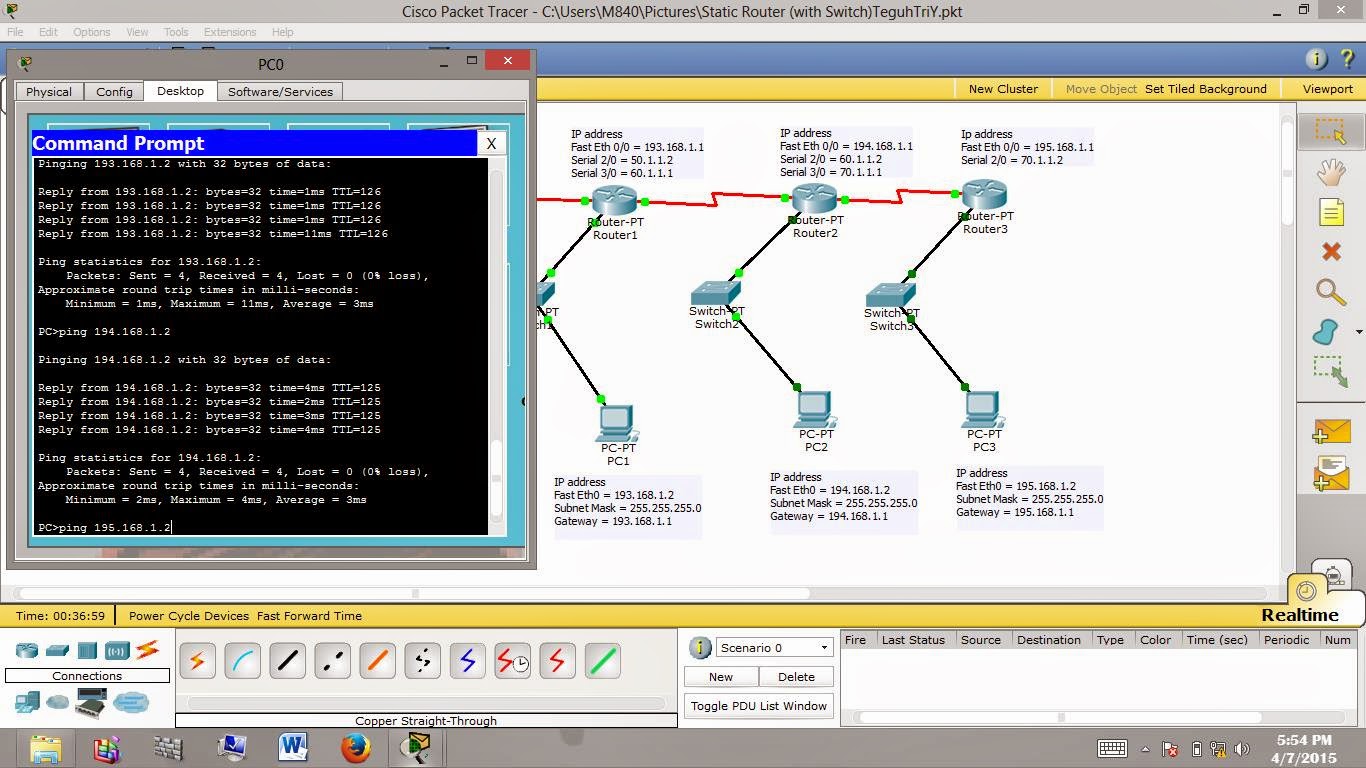The width and height of the screenshot is (1366, 768).
Task: Open the yellow question mark help icon
Action: pyautogui.click(x=1345, y=59)
